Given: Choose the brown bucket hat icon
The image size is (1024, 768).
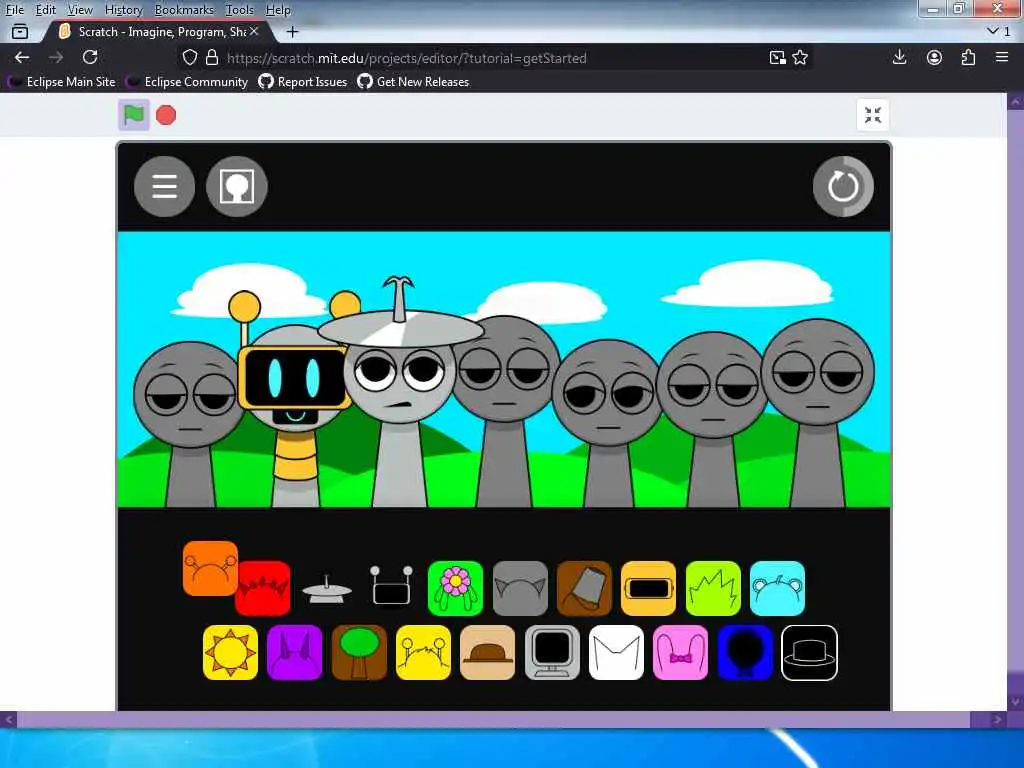Looking at the screenshot, I should (584, 588).
